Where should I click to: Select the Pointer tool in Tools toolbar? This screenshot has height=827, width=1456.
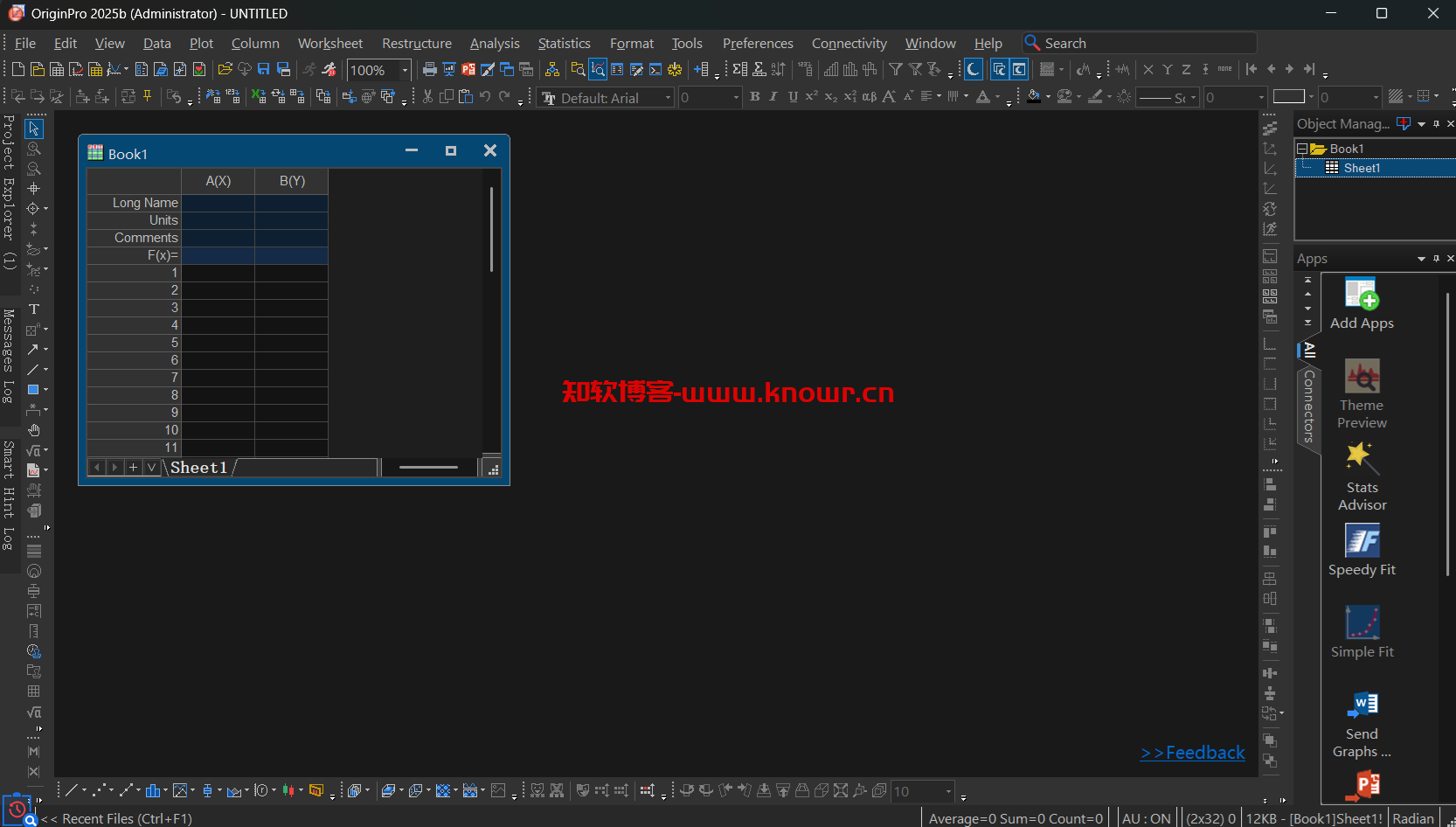click(34, 129)
